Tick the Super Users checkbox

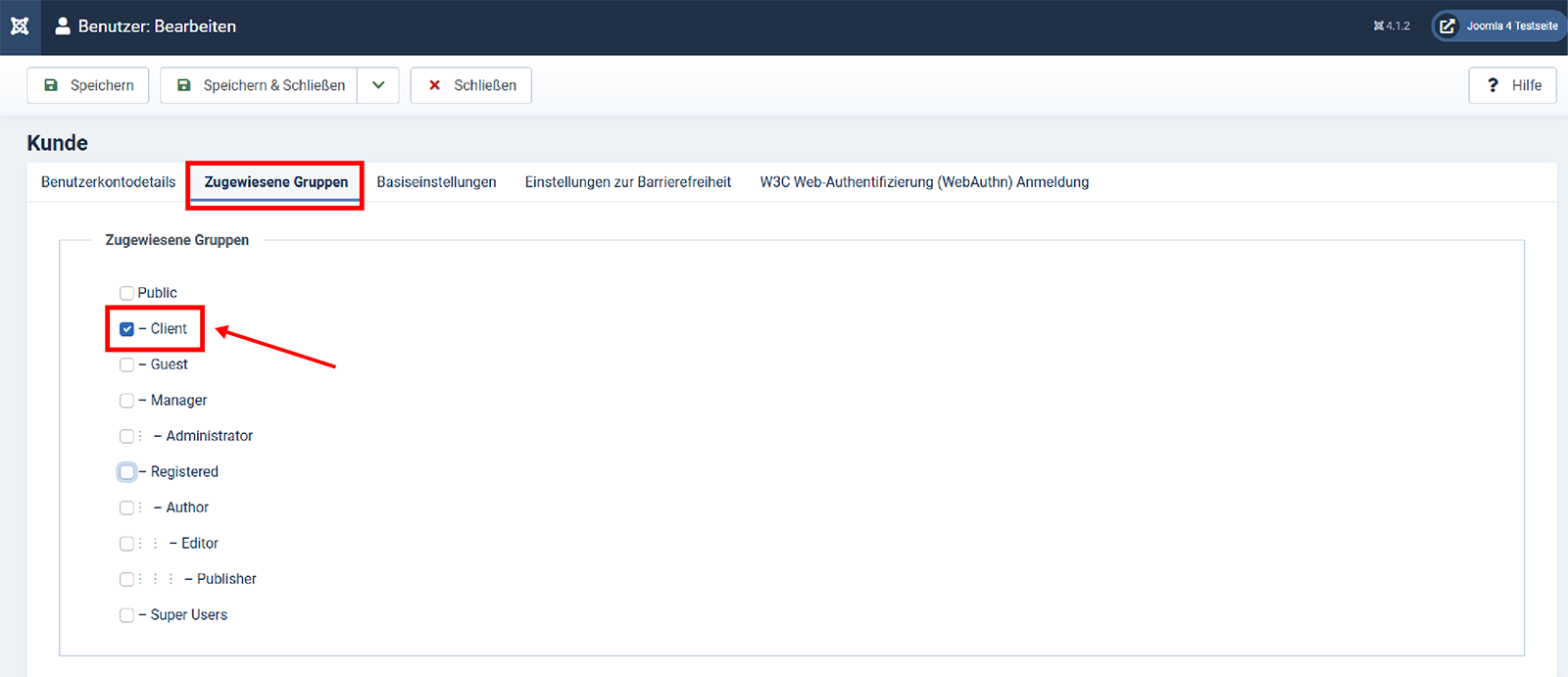coord(126,615)
